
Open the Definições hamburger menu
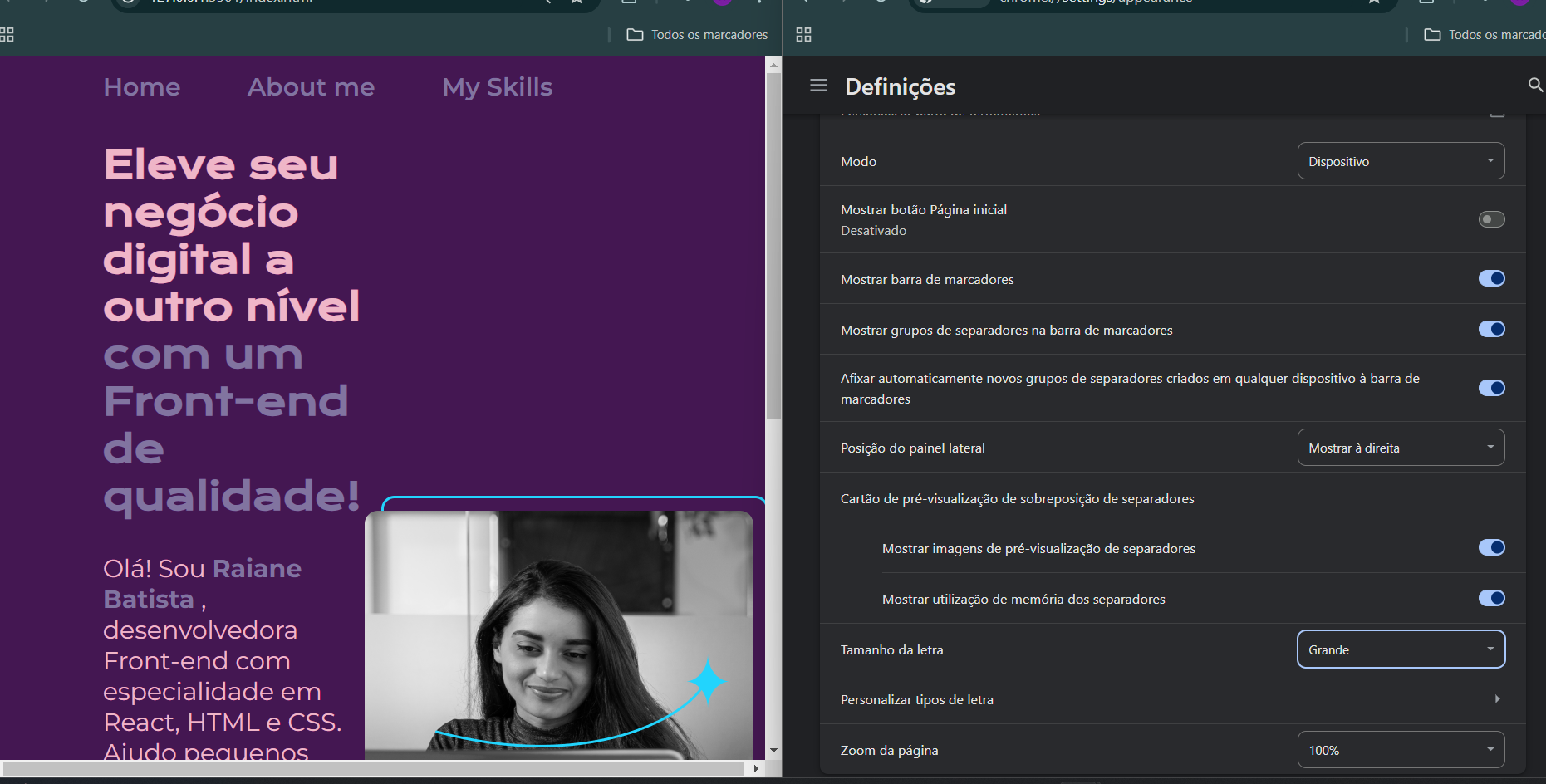click(x=818, y=86)
